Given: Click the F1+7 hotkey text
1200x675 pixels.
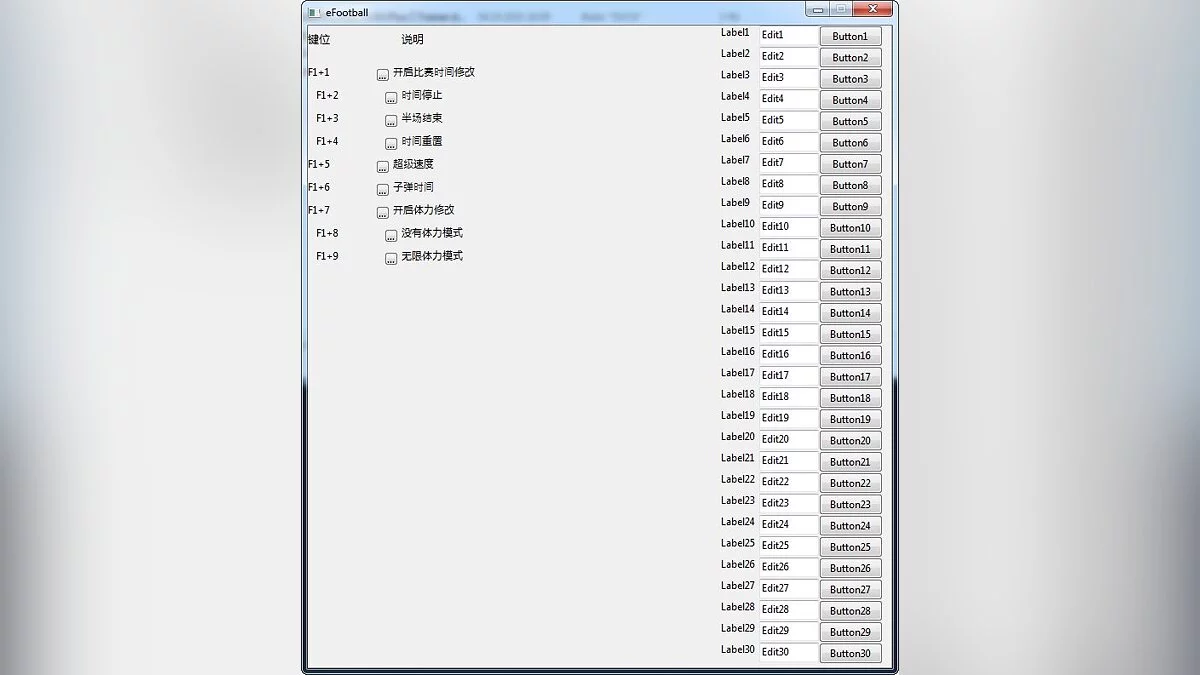Looking at the screenshot, I should (319, 211).
